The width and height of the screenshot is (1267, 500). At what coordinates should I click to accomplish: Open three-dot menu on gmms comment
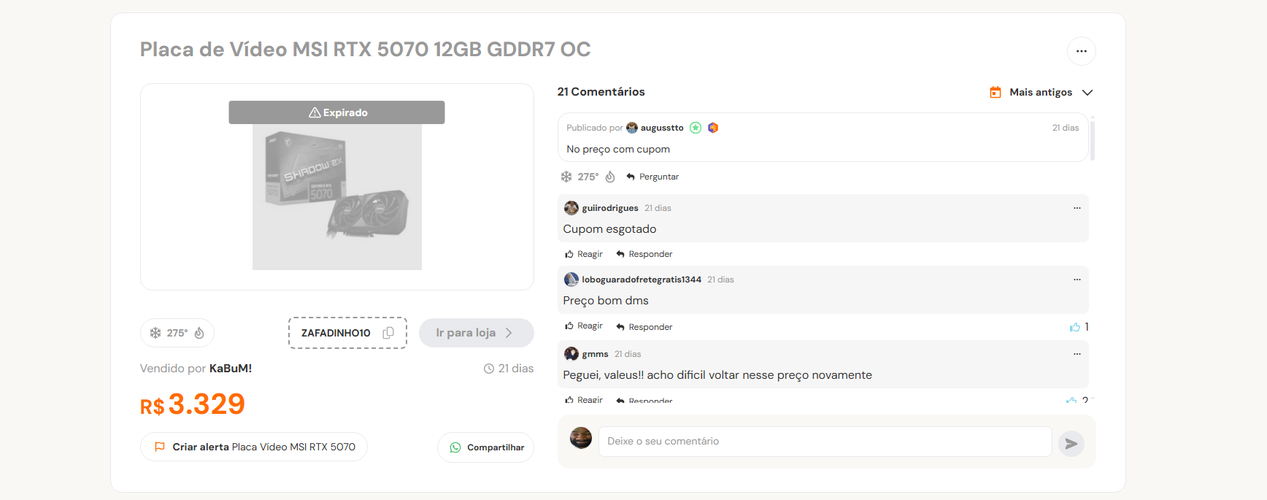click(x=1077, y=354)
